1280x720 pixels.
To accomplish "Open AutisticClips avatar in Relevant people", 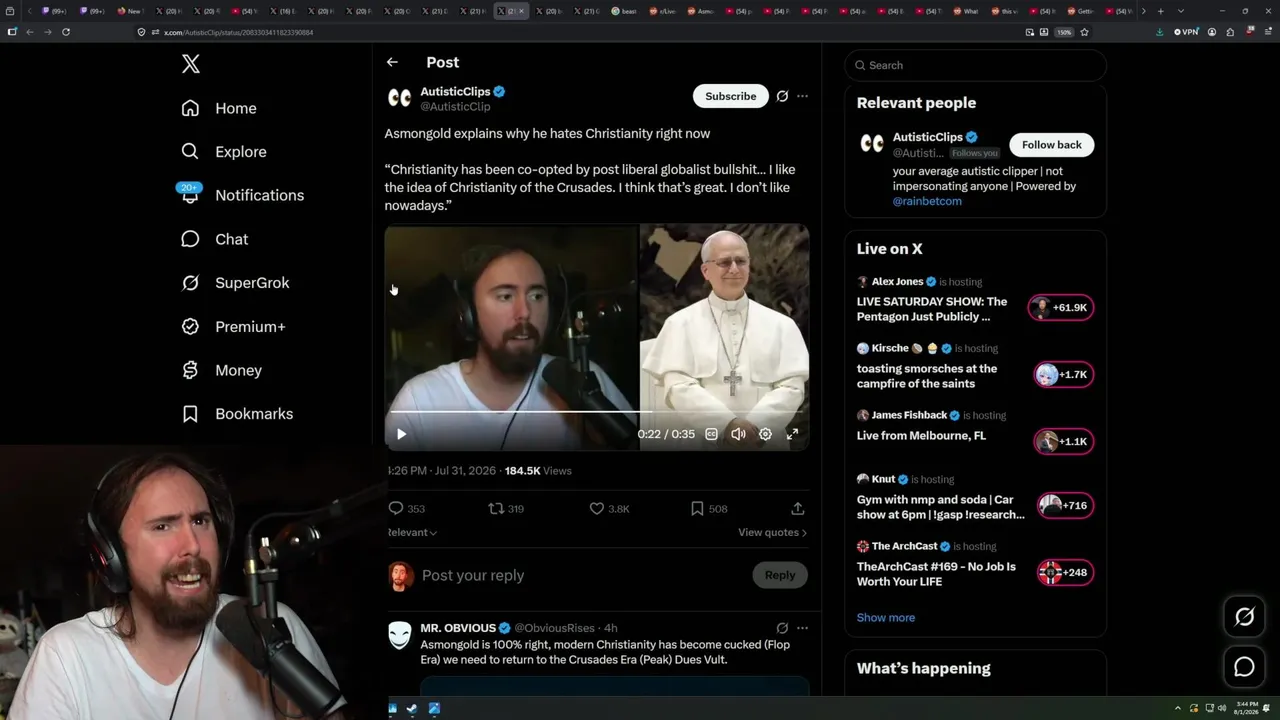I will coord(872,144).
